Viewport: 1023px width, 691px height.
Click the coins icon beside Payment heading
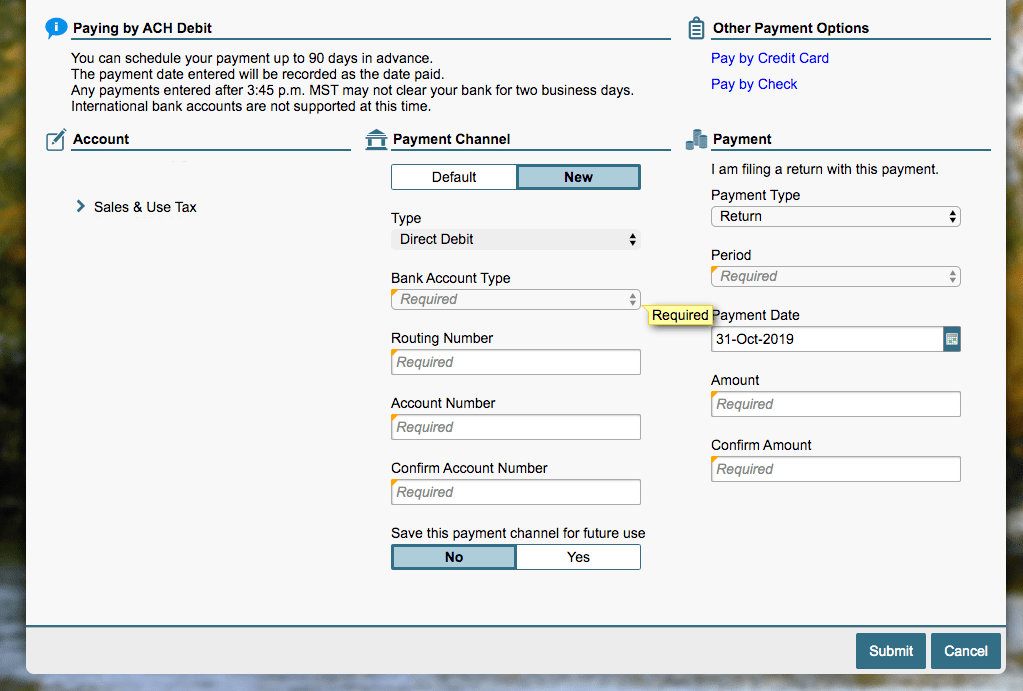coord(696,139)
